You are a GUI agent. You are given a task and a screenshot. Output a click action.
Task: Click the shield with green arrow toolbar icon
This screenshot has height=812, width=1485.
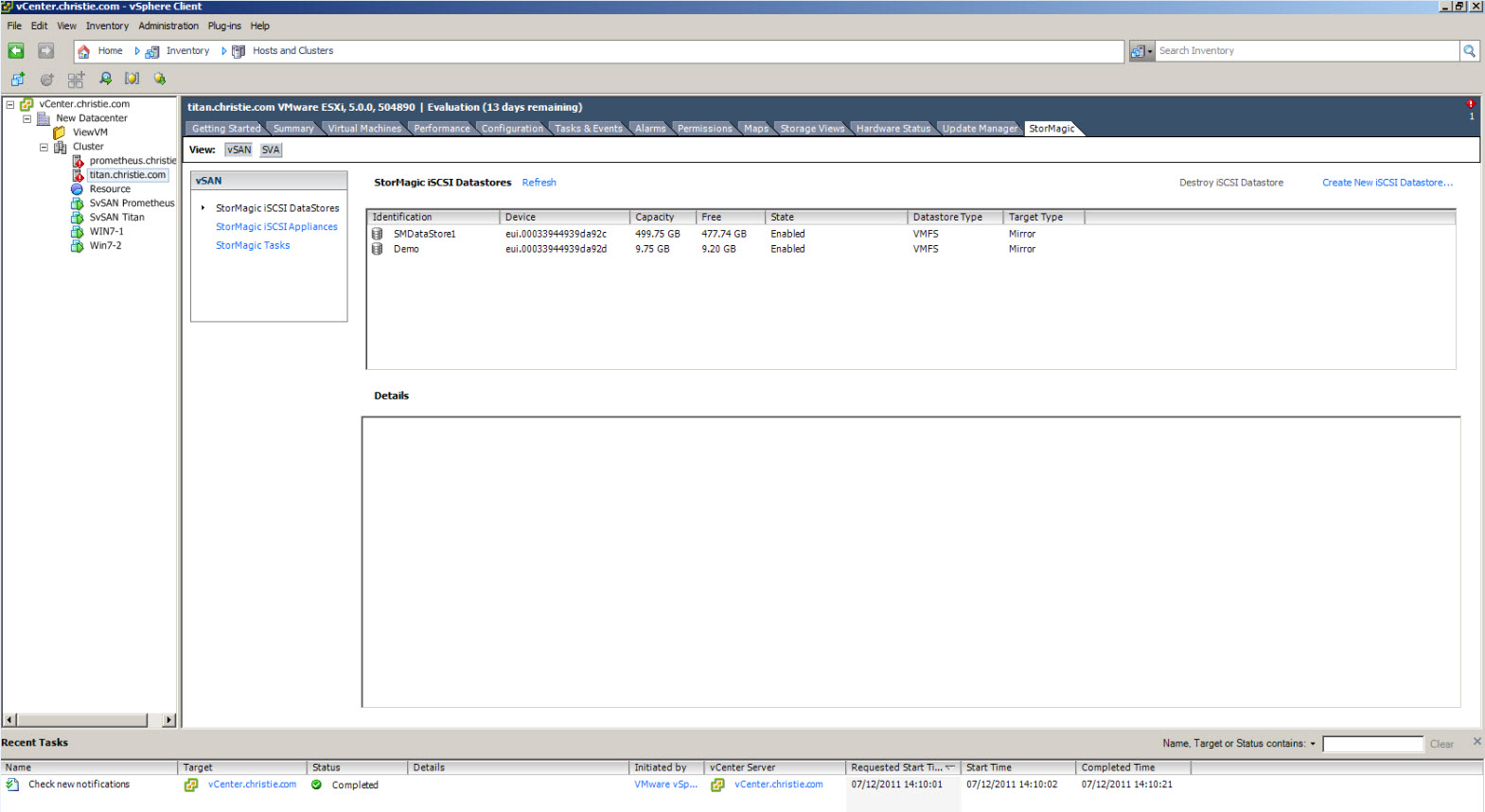pos(160,79)
